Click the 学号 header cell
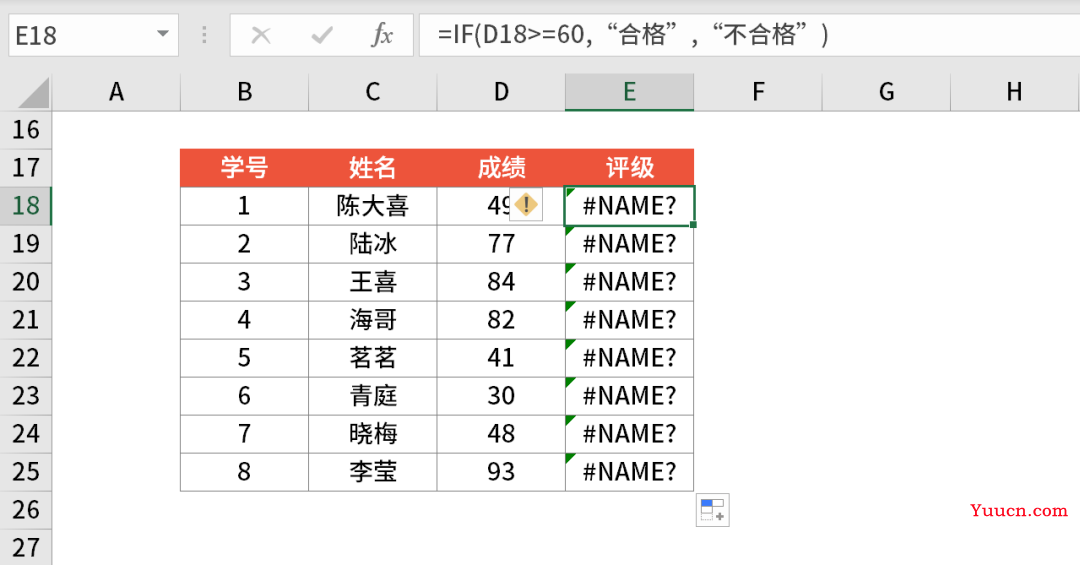This screenshot has width=1080, height=565. coord(245,167)
